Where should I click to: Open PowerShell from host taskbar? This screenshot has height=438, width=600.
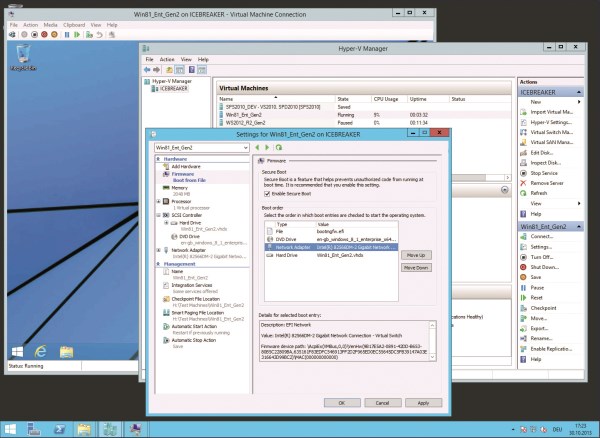[59, 429]
